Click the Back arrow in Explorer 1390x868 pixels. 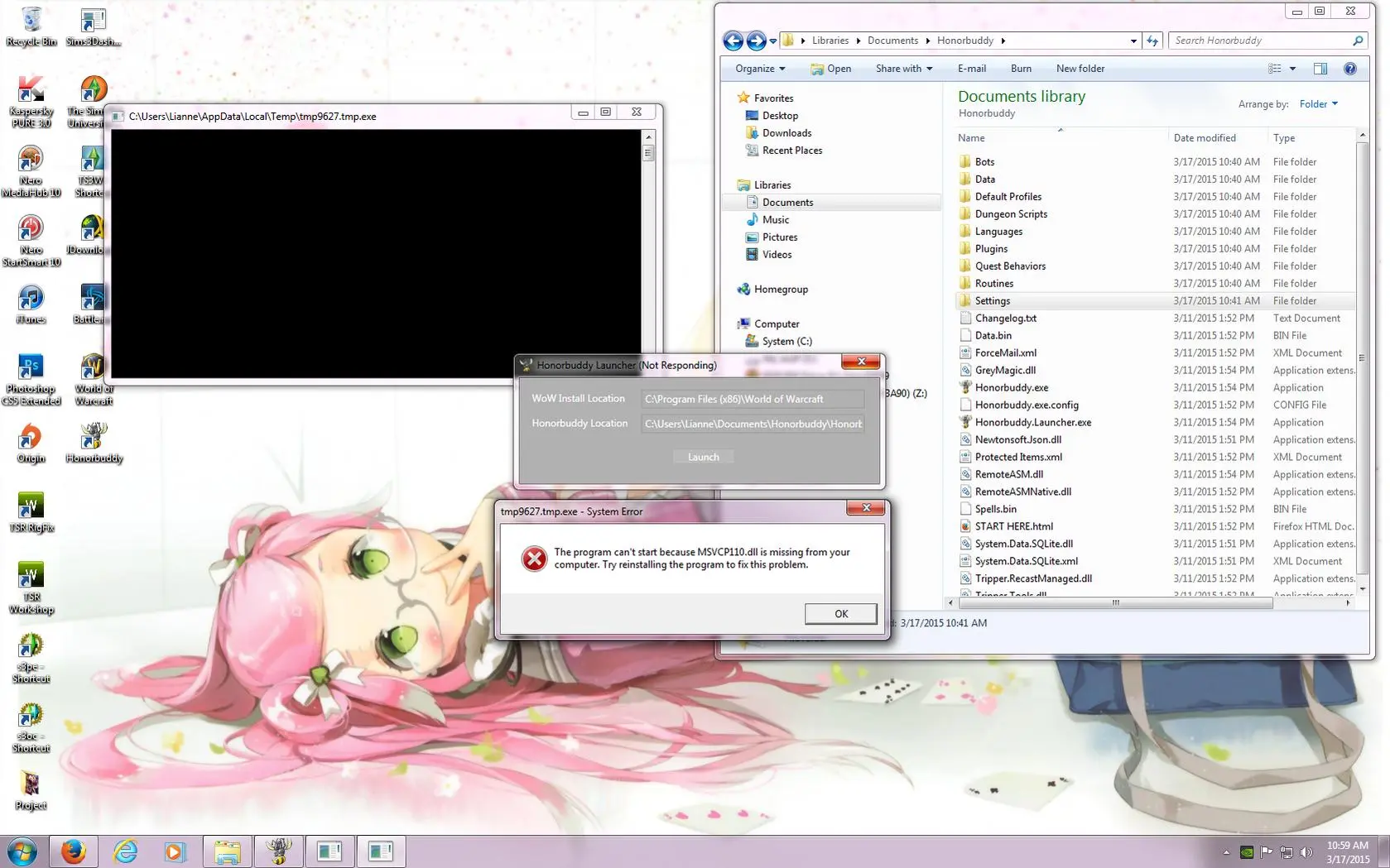tap(733, 41)
